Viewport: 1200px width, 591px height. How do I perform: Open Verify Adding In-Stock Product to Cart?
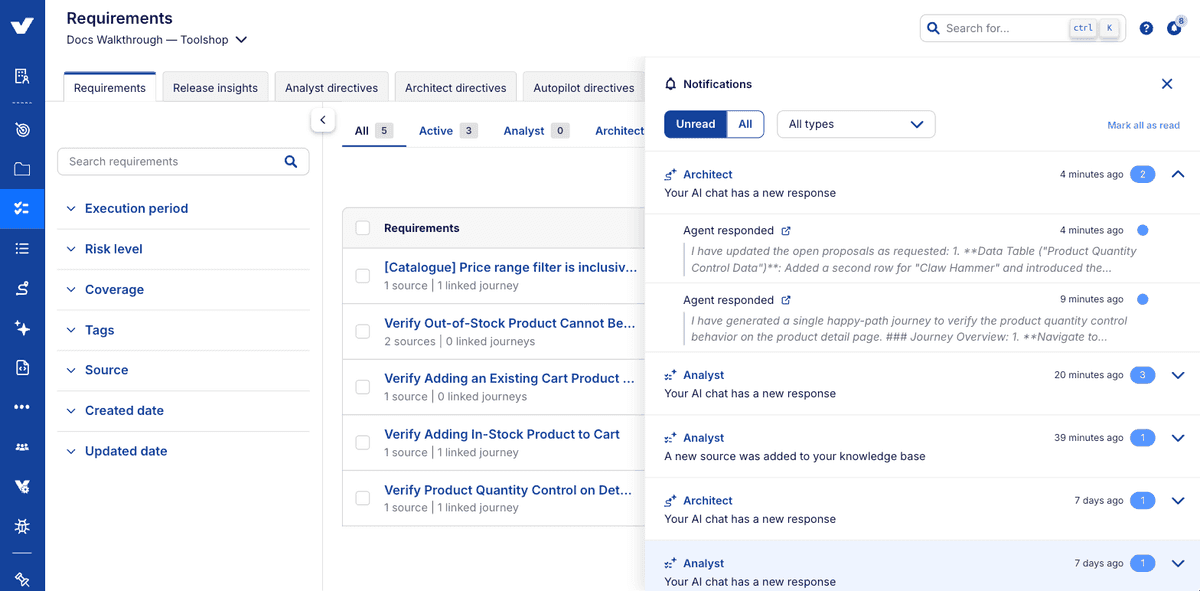point(502,434)
